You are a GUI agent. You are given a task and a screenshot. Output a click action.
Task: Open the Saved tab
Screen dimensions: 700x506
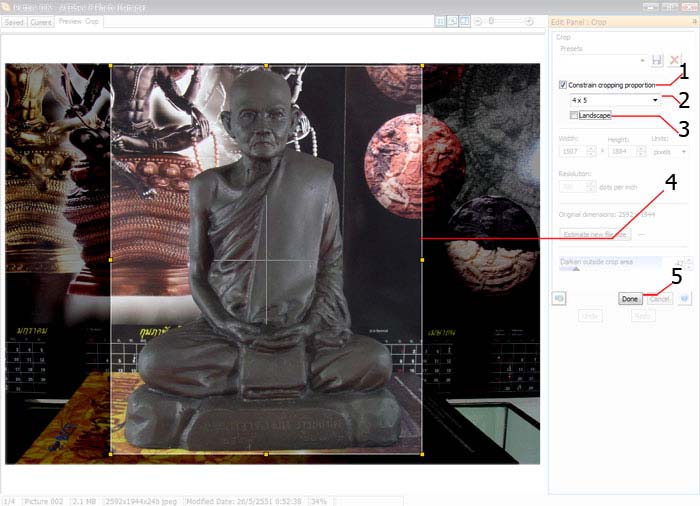coord(14,22)
